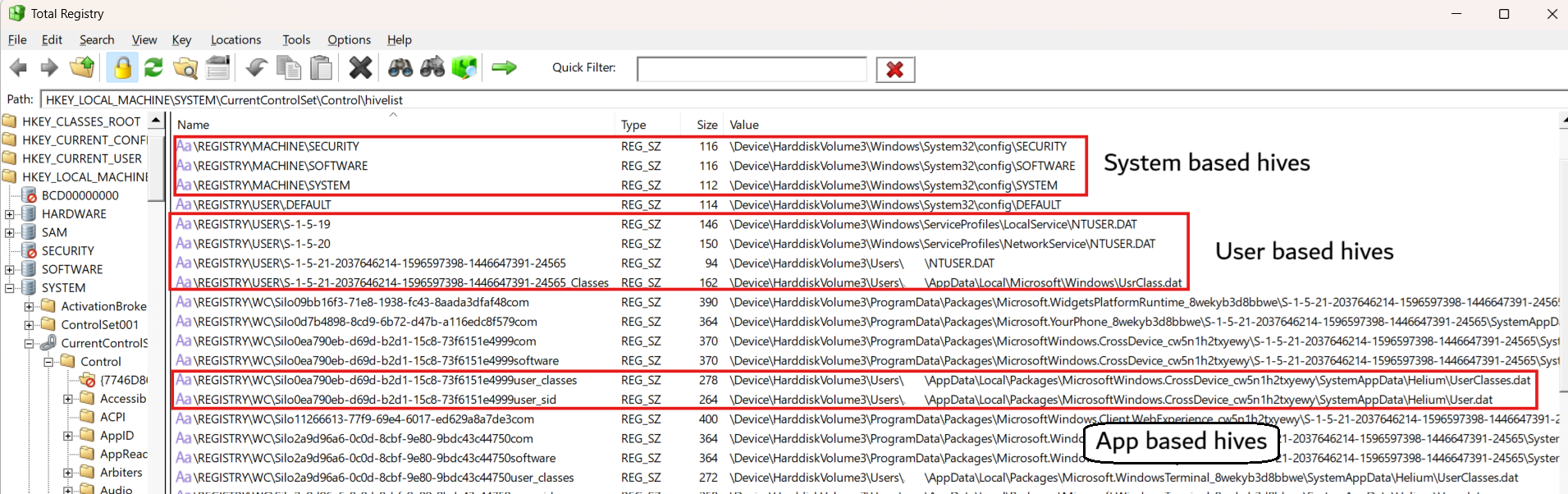Click the folder with magnifier icon
The height and width of the screenshot is (494, 1568).
coord(185,67)
